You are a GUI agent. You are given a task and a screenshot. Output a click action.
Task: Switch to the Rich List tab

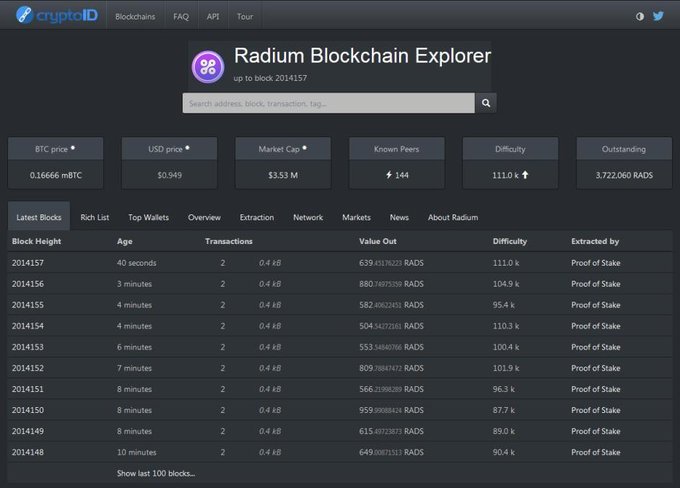[x=95, y=217]
